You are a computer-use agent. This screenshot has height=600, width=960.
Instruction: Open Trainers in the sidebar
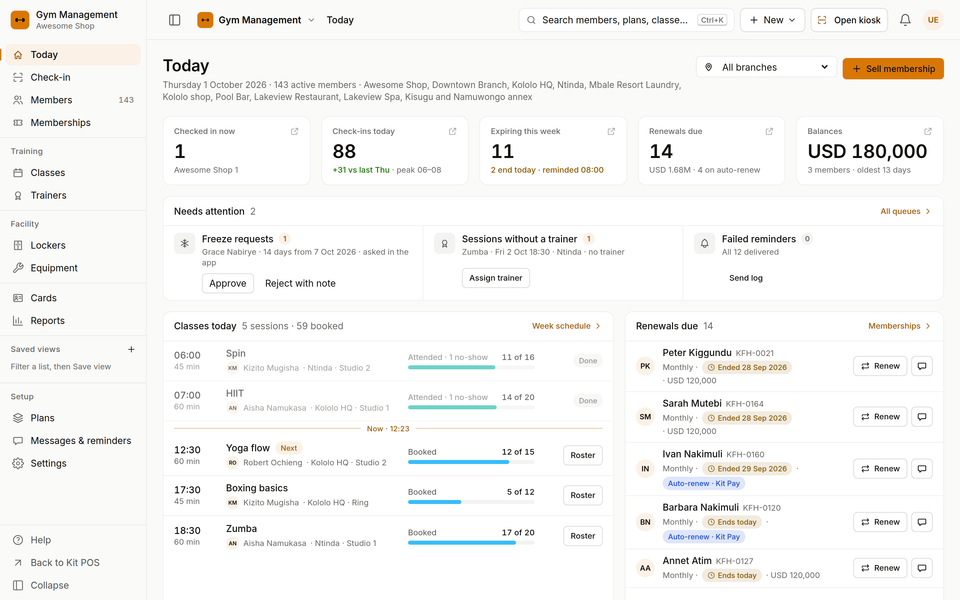[73, 195]
